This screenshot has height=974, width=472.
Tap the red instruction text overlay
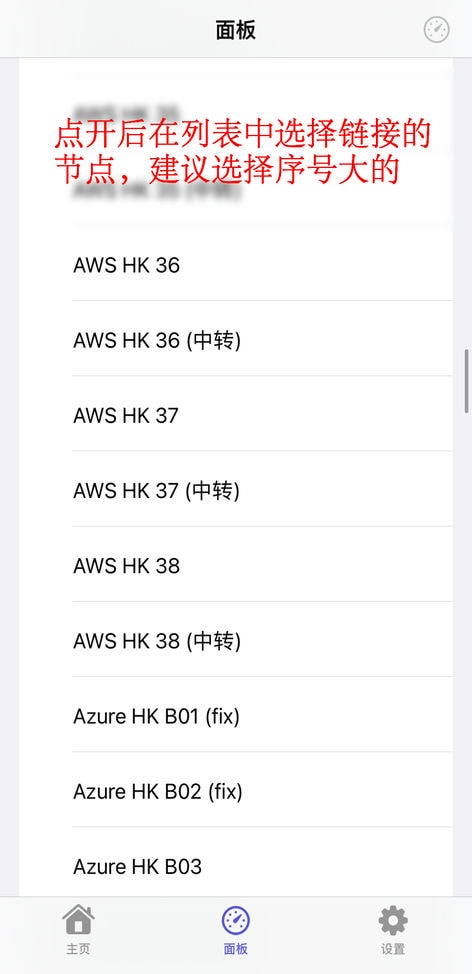[242, 152]
